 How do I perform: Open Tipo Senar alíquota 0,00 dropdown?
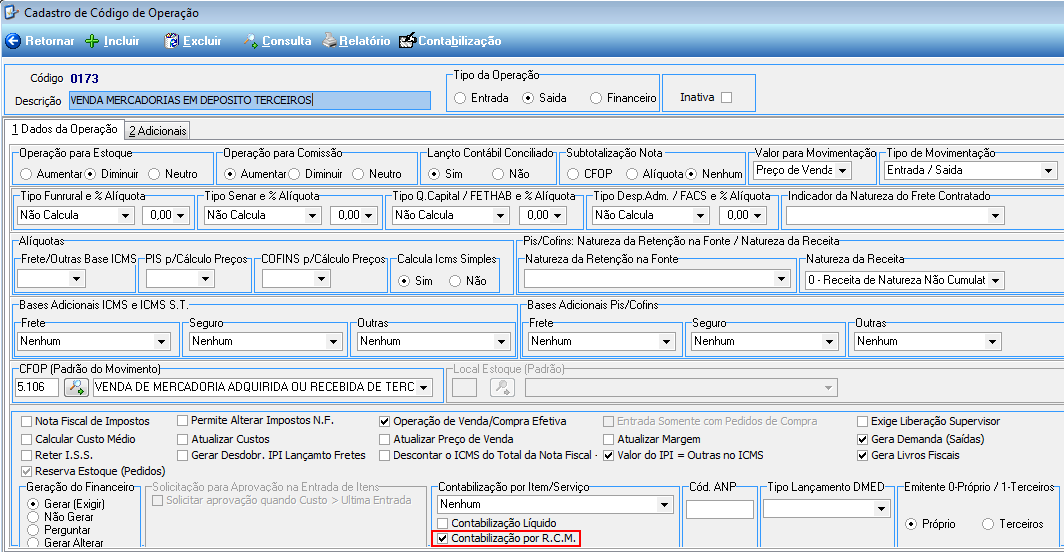(x=370, y=215)
